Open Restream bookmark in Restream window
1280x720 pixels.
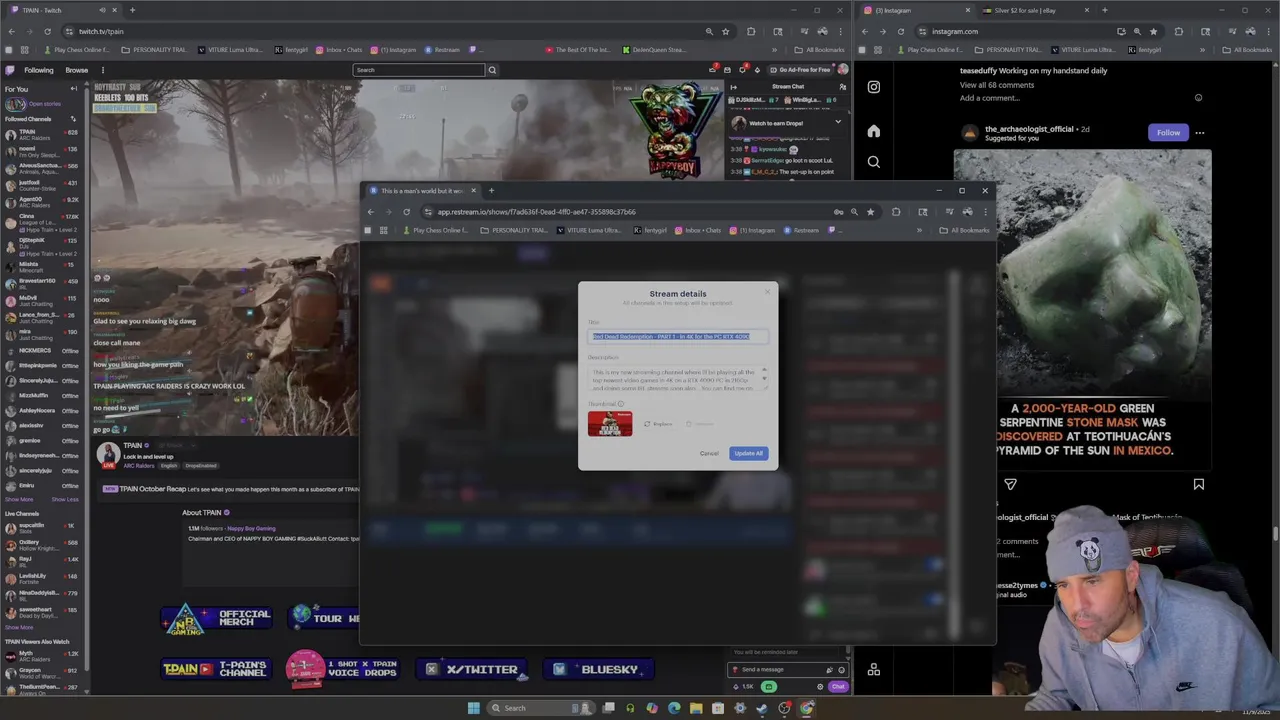(801, 230)
